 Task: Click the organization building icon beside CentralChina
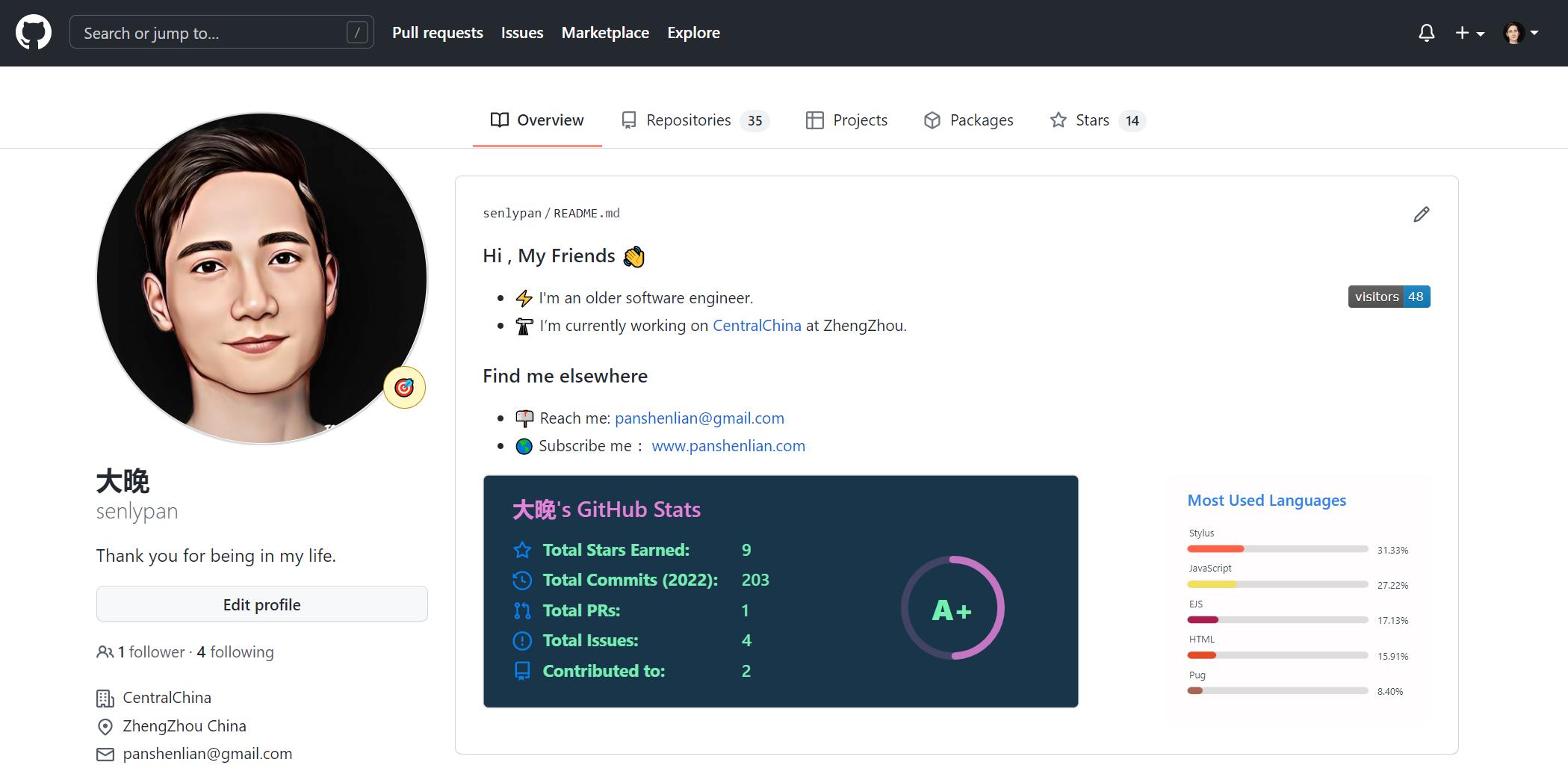pos(105,699)
